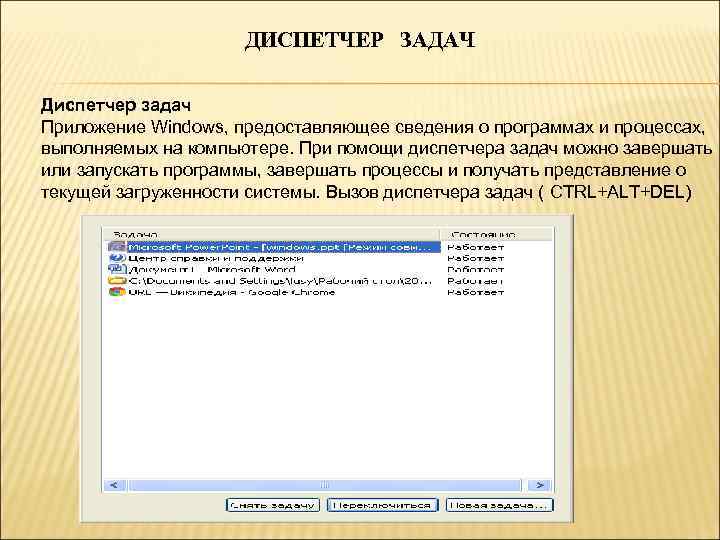
Task: Select the C:\Documents and Settings task row
Action: pyautogui.click(x=280, y=281)
